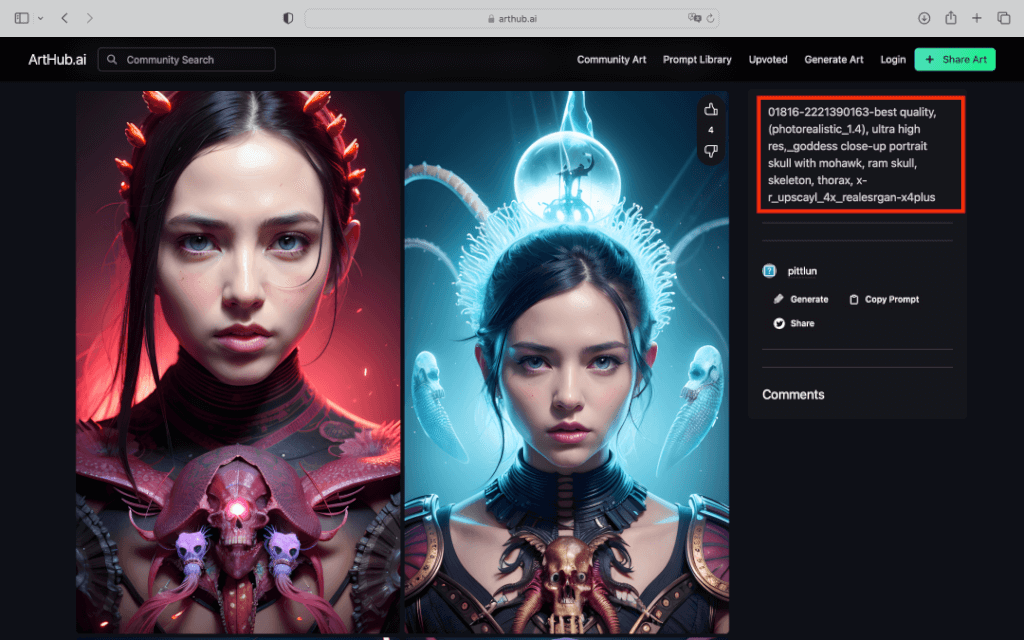The image size is (1024, 640).
Task: Open the privacy shield report icon
Action: point(288,18)
